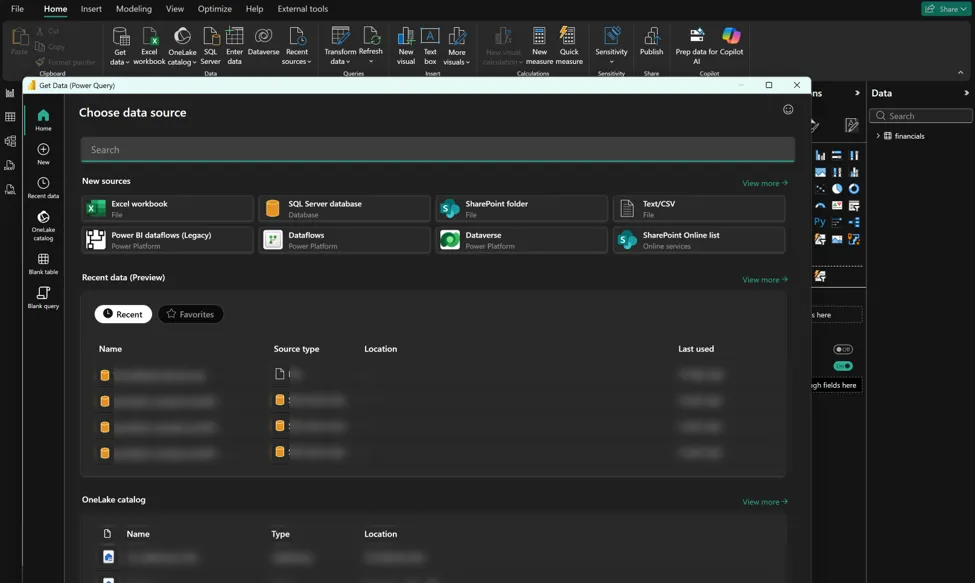Open the Get data ribbon button
This screenshot has height=583, width=975.
click(120, 46)
